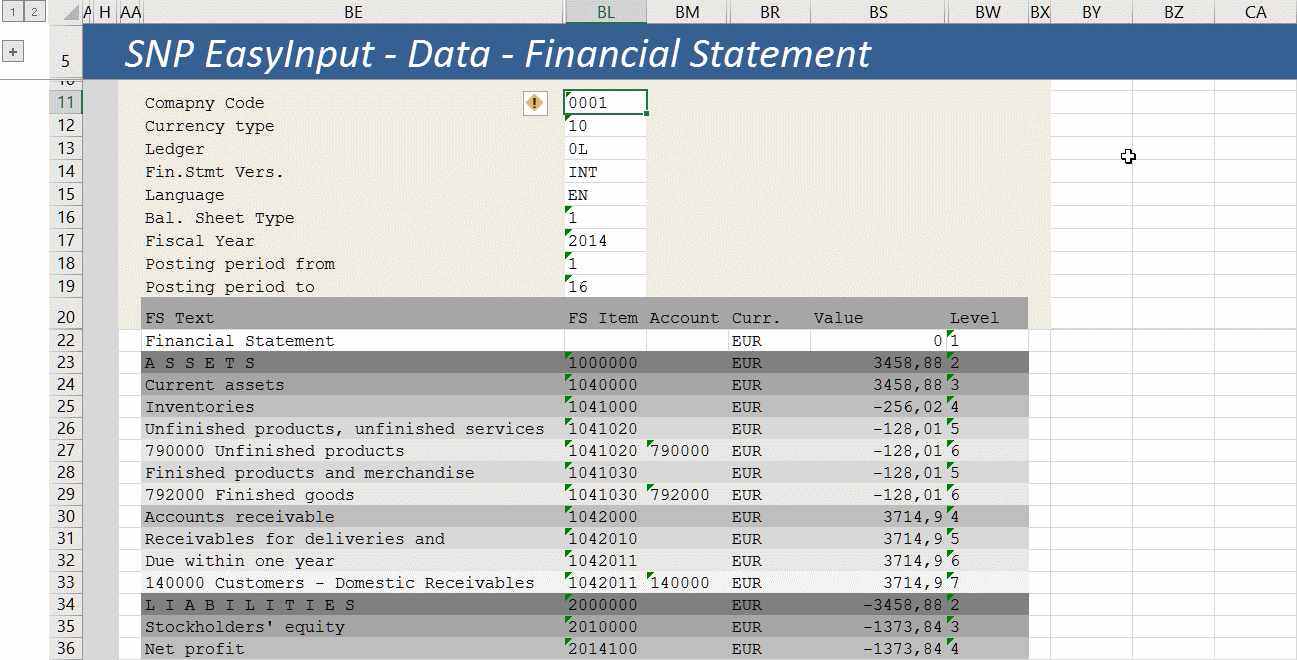
Task: Click the Net profit row label
Action: pos(190,648)
